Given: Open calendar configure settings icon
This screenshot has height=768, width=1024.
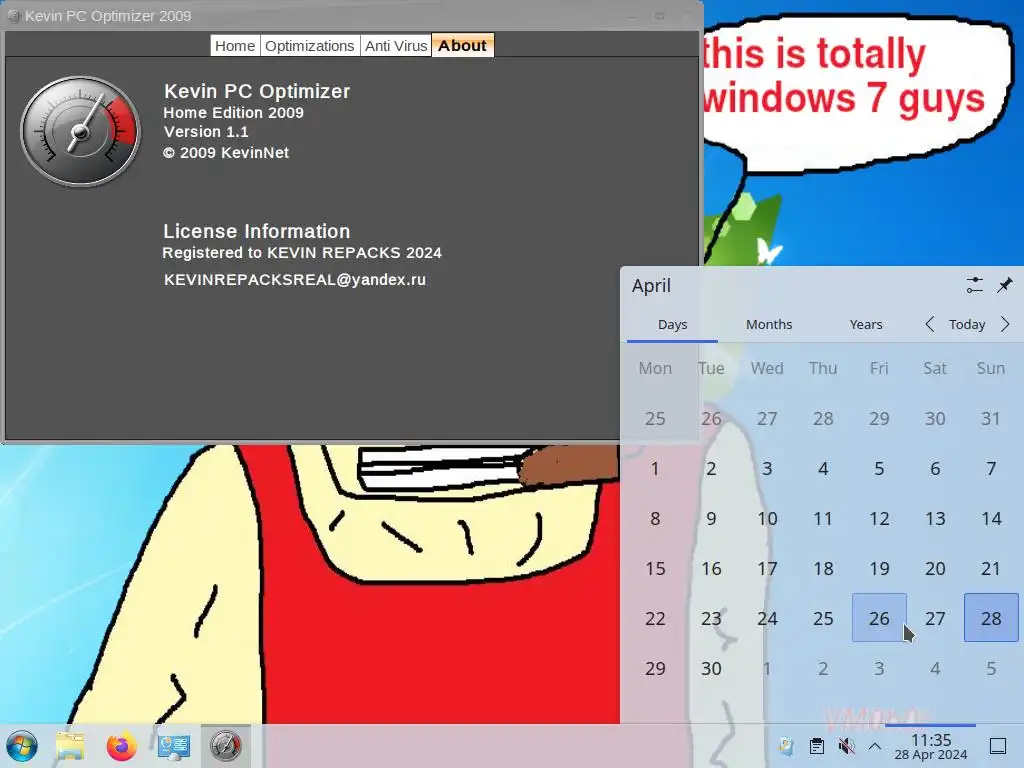Looking at the screenshot, I should tap(974, 285).
